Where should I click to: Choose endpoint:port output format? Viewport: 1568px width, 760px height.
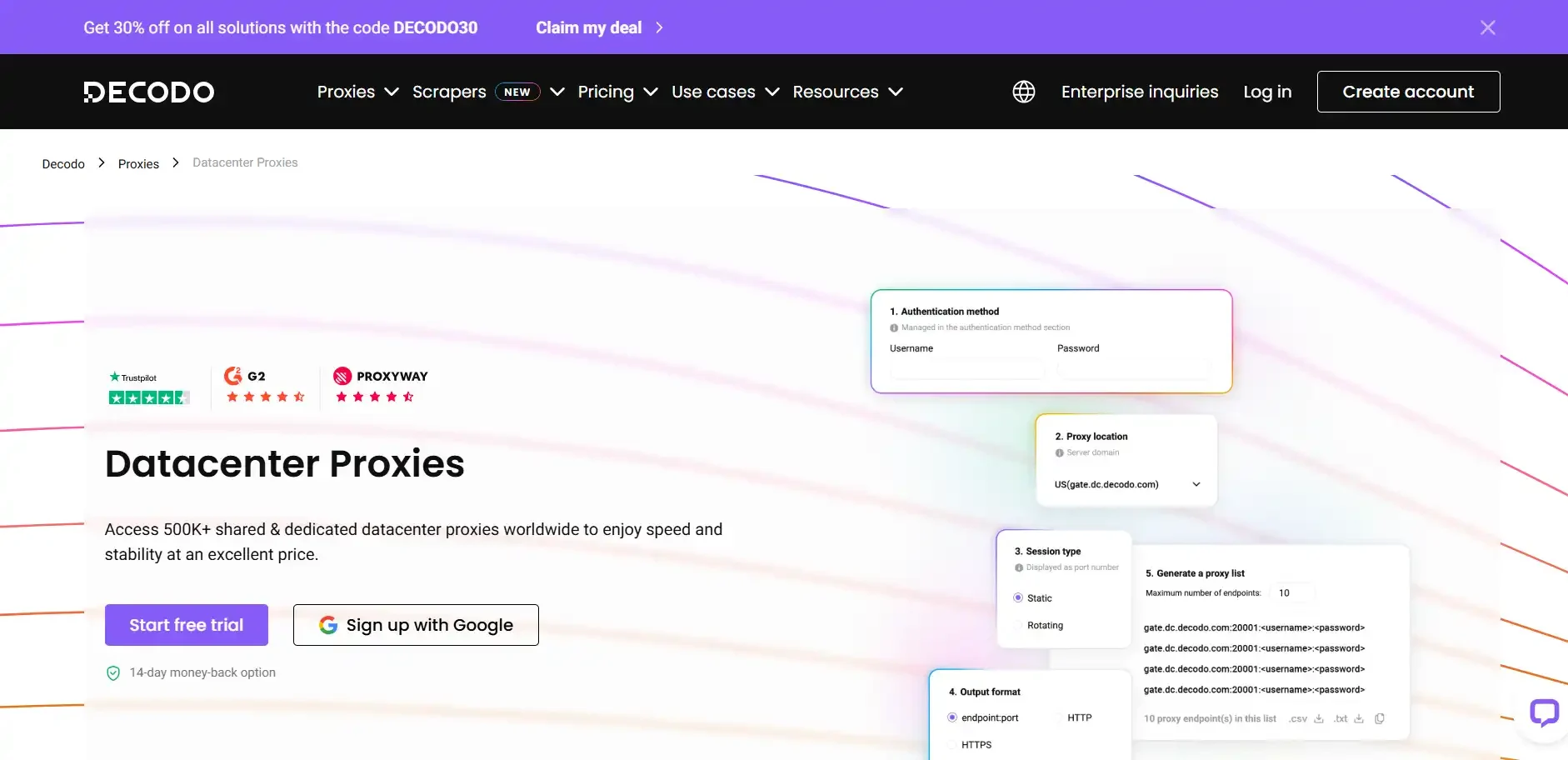pyautogui.click(x=952, y=717)
